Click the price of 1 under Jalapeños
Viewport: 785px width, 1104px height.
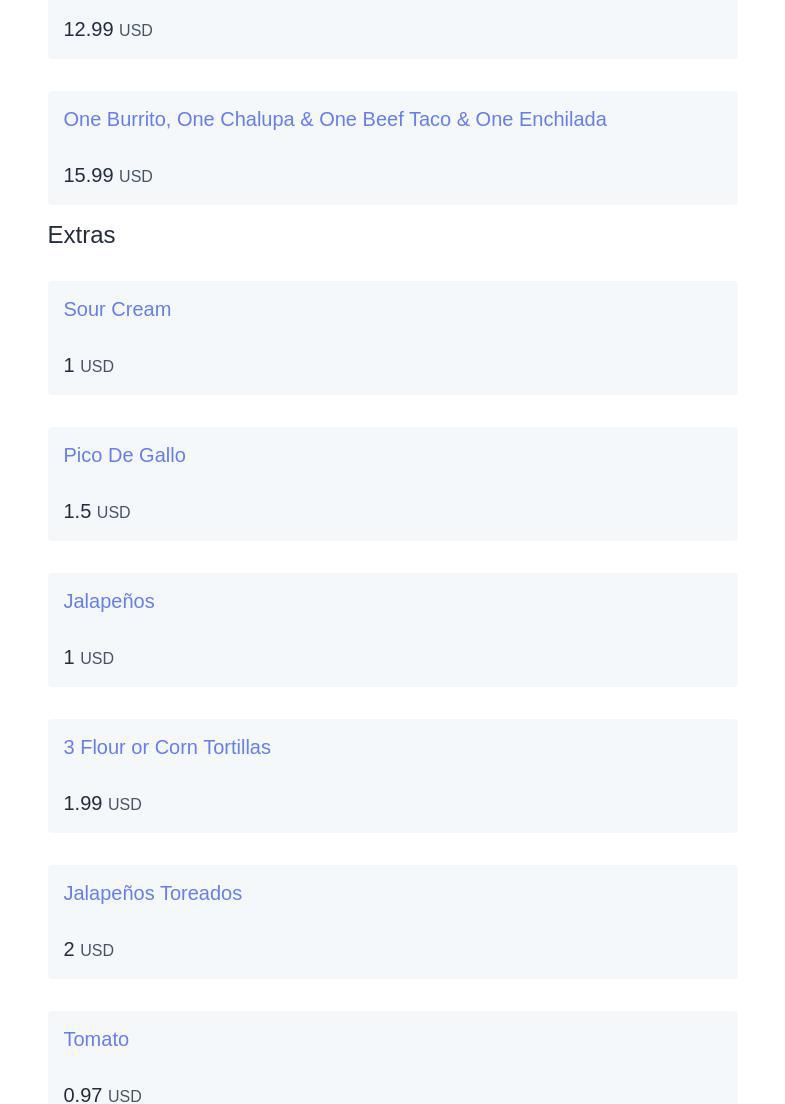pyautogui.click(x=69, y=657)
